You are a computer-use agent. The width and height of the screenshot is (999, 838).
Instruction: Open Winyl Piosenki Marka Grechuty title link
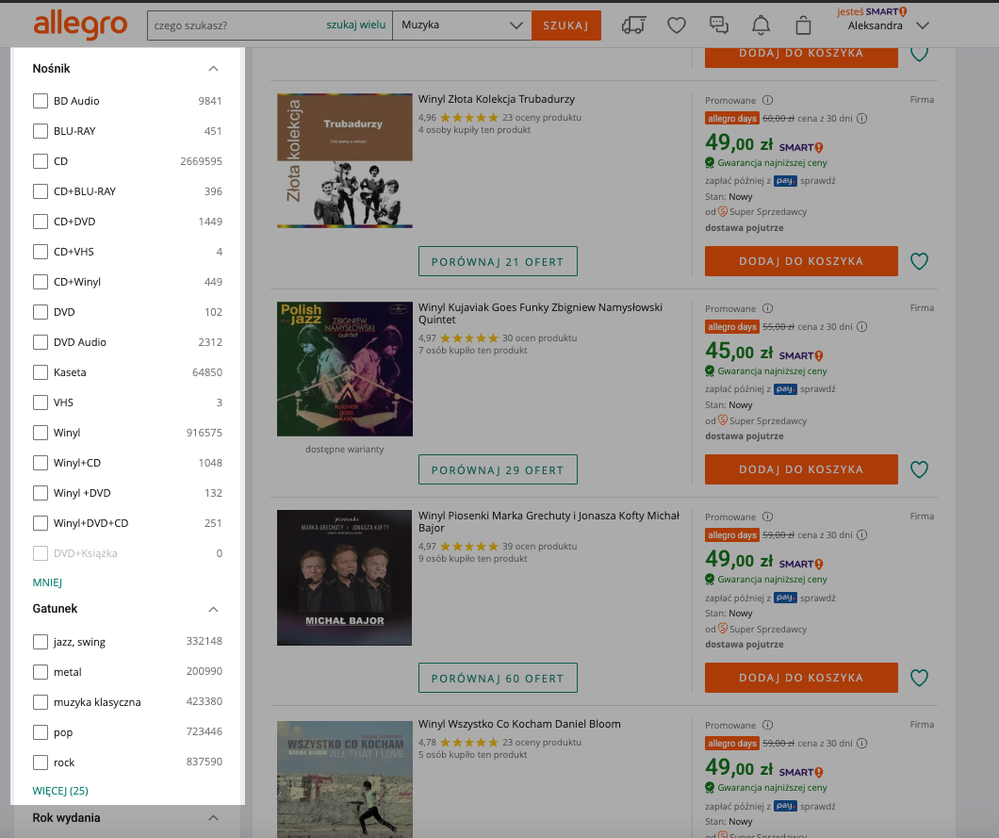click(549, 522)
